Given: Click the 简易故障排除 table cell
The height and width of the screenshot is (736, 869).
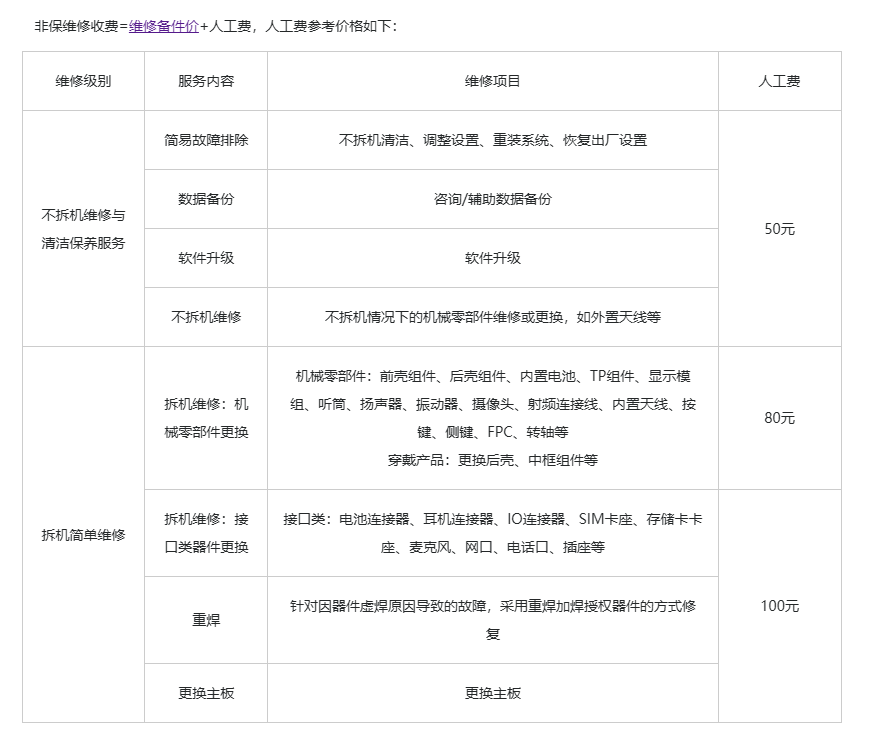Looking at the screenshot, I should (206, 141).
